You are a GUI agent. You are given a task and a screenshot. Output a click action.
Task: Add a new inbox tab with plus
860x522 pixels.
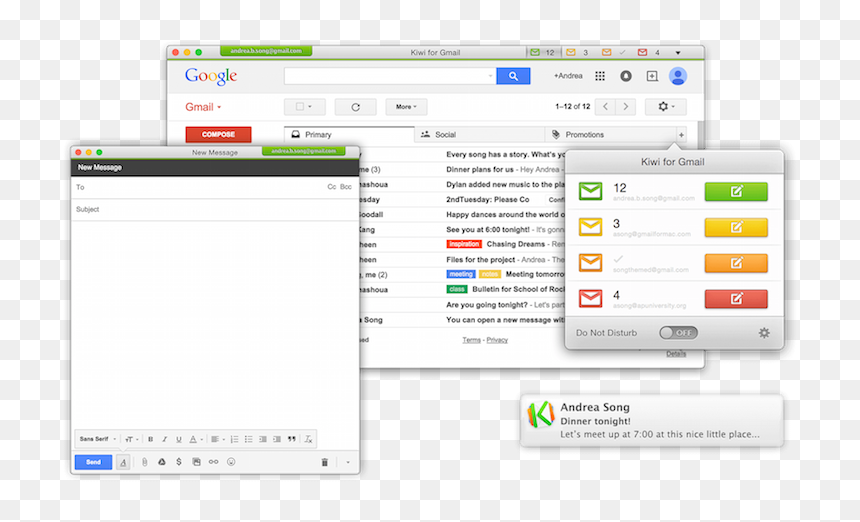point(681,134)
